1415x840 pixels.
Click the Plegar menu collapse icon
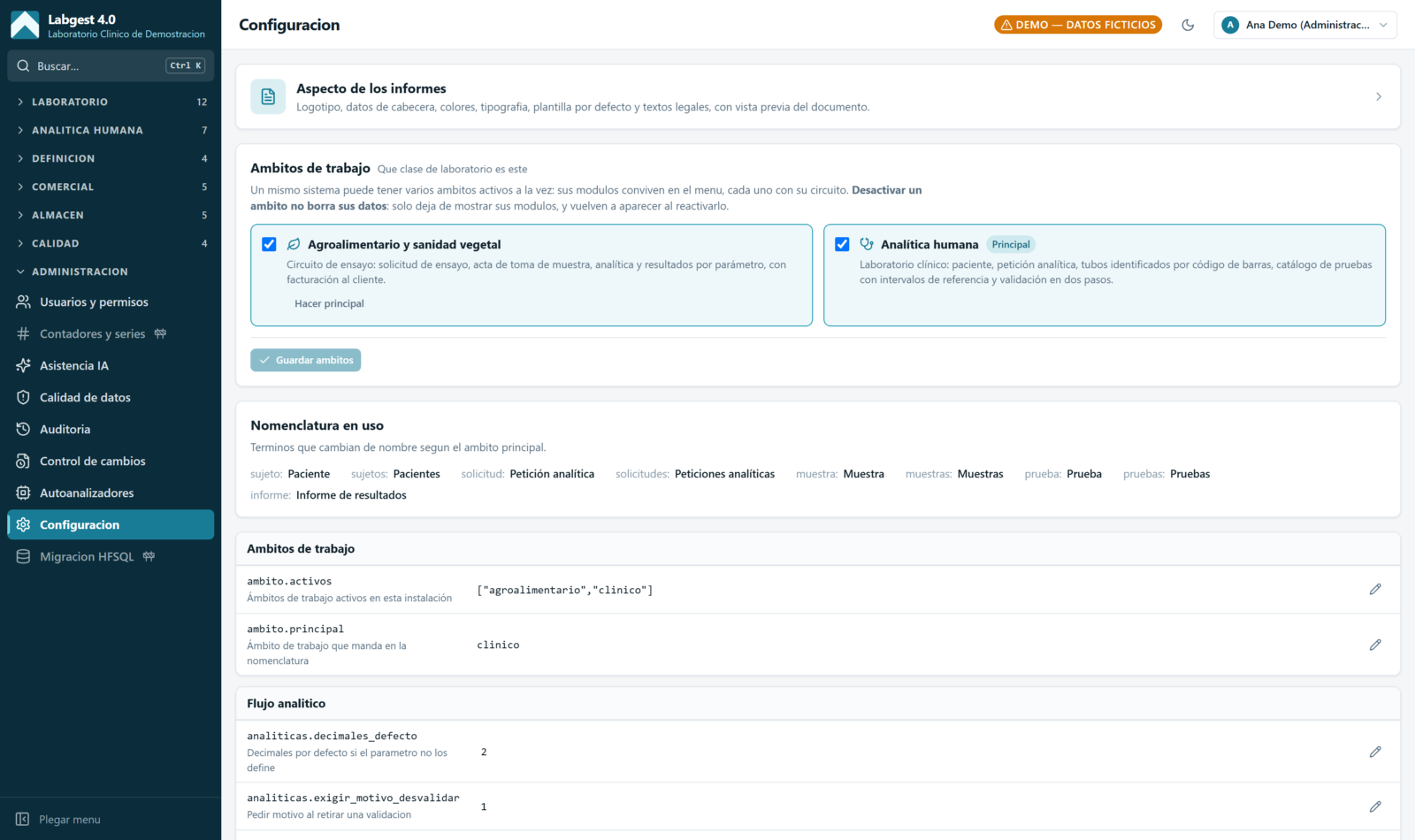pyautogui.click(x=23, y=820)
